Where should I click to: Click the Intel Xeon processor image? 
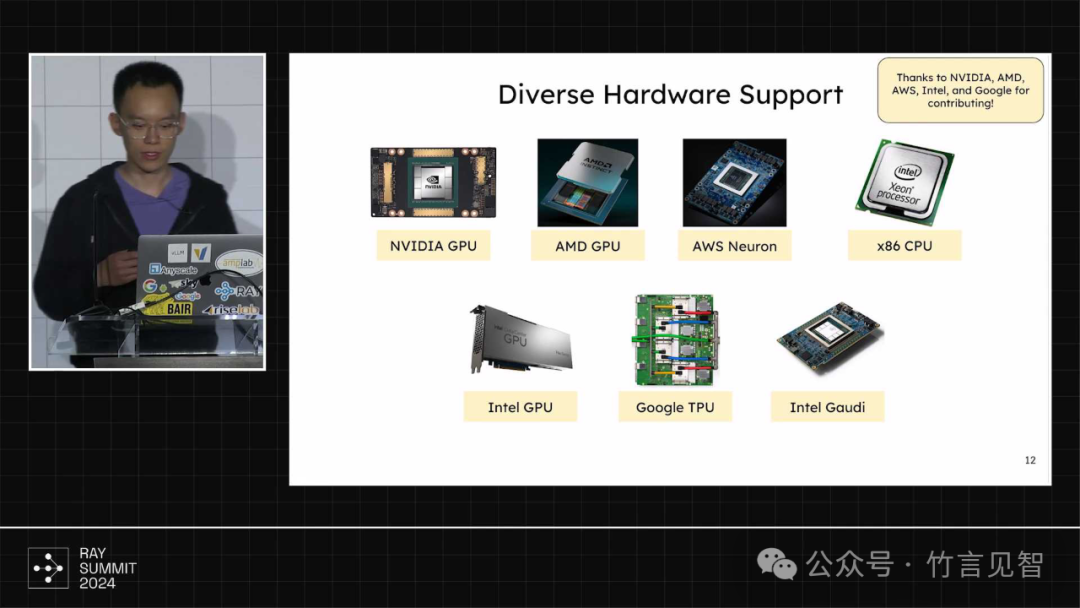point(904,182)
